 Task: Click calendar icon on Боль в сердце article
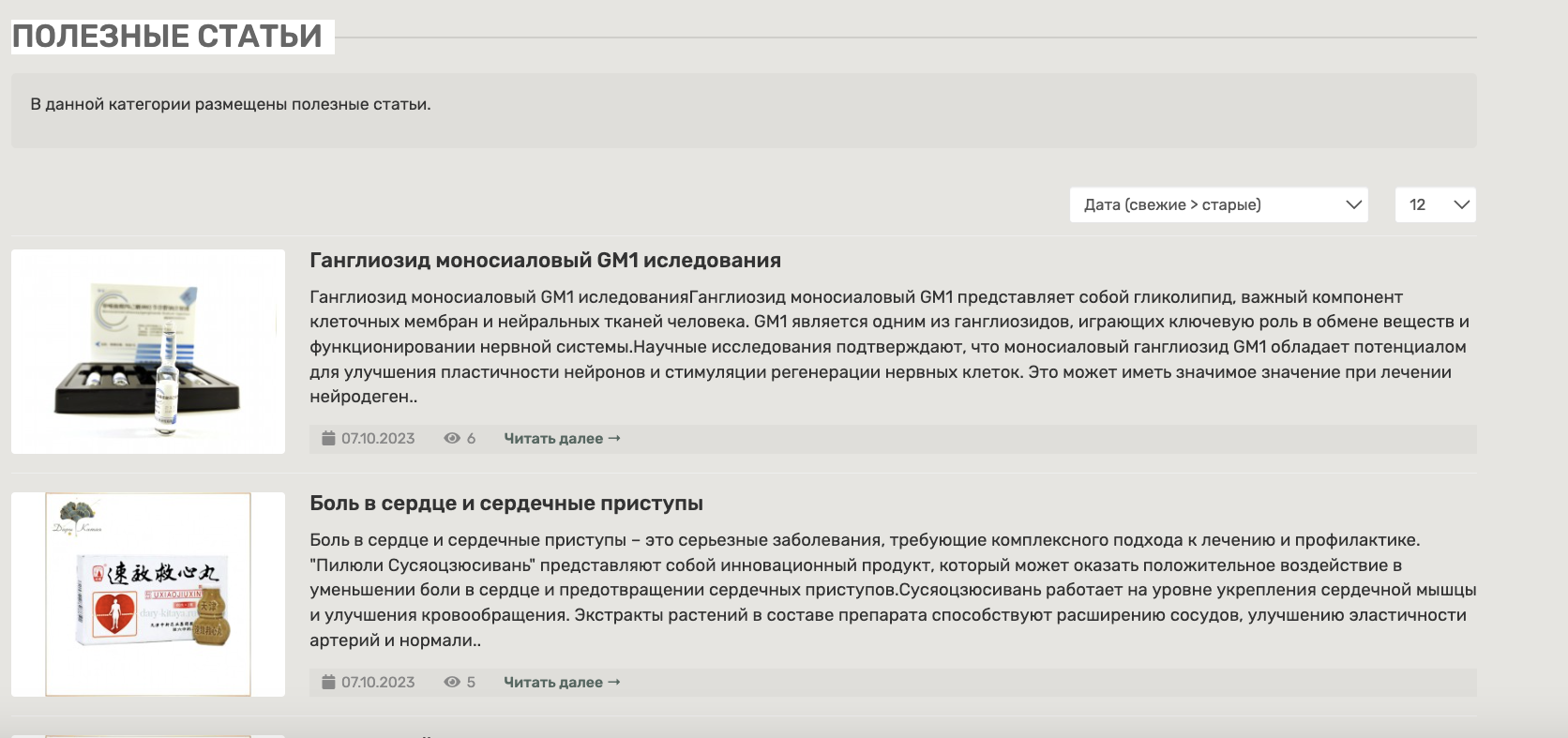(328, 682)
